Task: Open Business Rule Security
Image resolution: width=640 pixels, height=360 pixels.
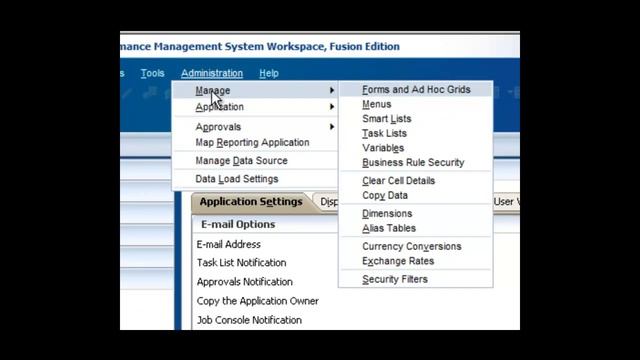Action: 413,162
